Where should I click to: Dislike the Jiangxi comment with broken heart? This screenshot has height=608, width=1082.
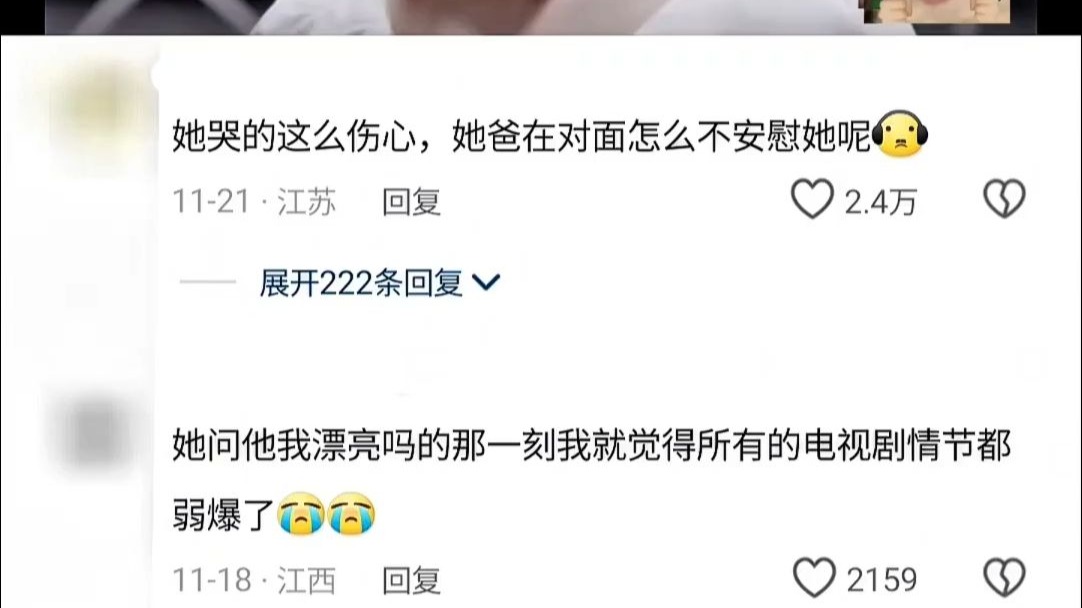(x=1004, y=578)
